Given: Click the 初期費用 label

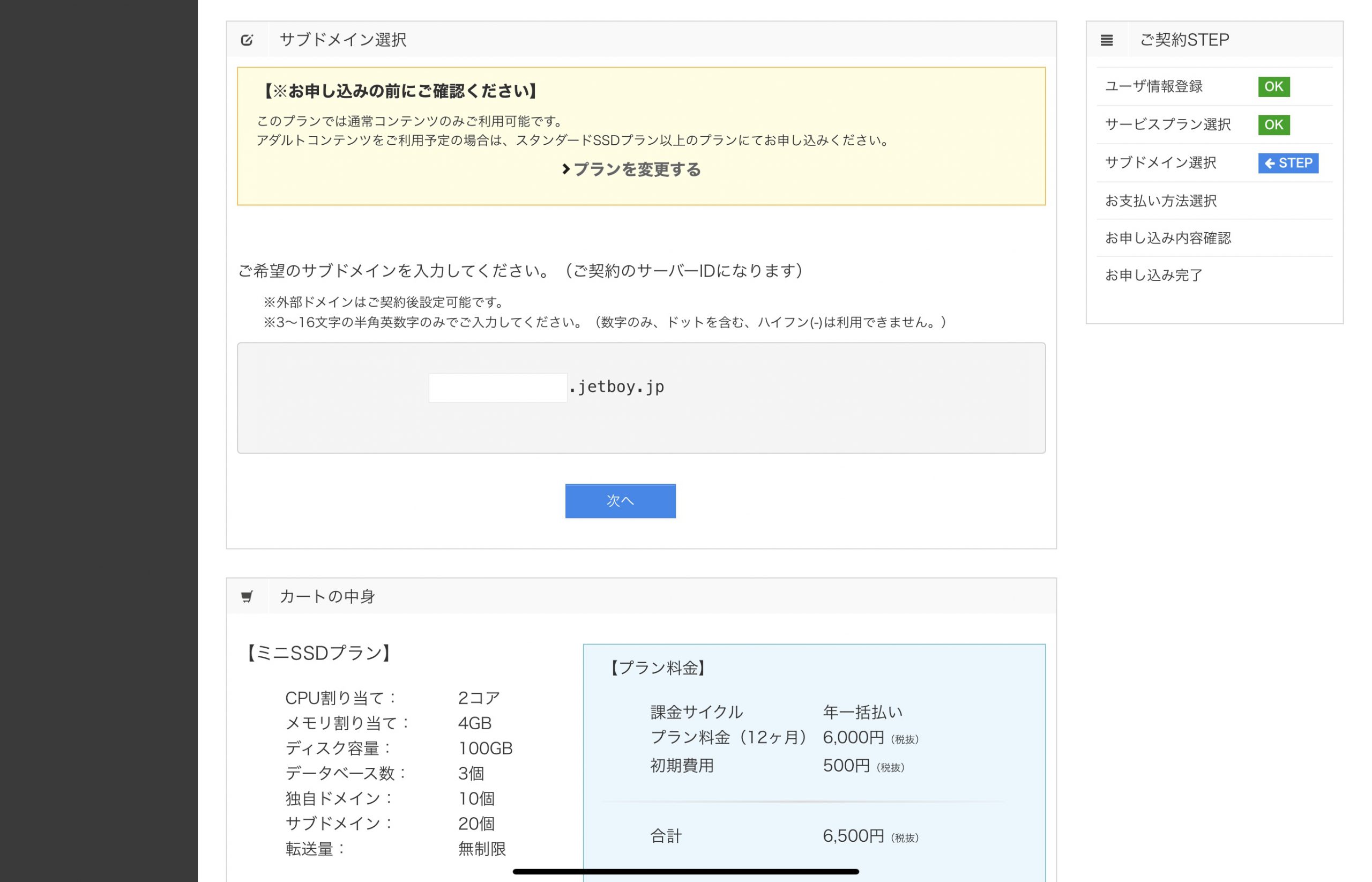Looking at the screenshot, I should [x=682, y=766].
